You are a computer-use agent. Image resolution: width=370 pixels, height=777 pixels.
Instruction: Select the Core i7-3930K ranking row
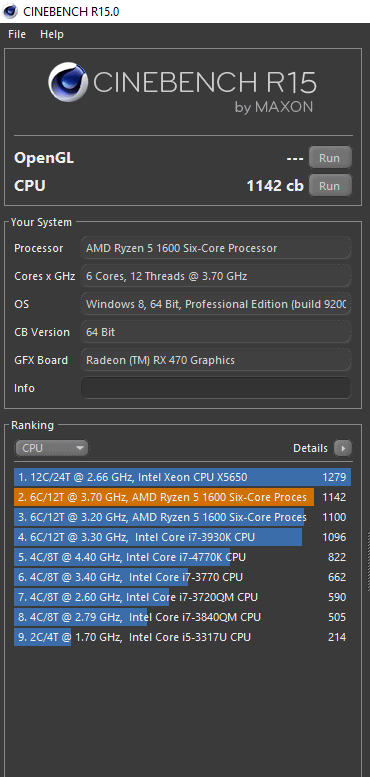pos(182,537)
